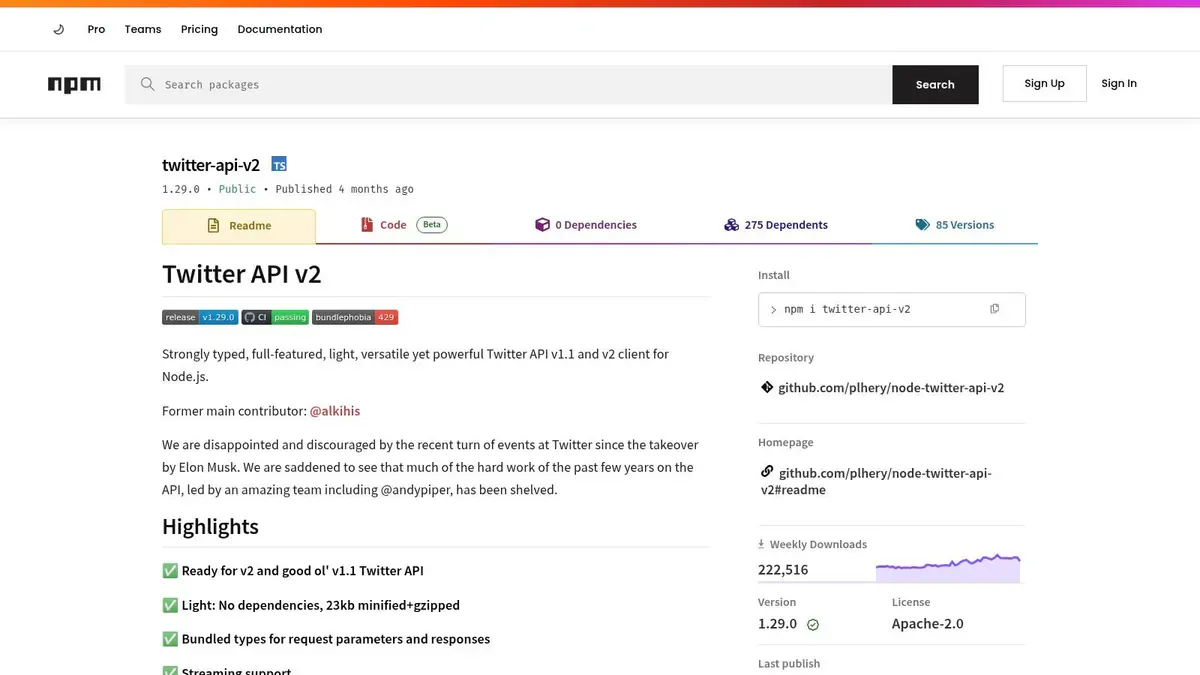1200x675 pixels.
Task: Open the Teams menu item
Action: [x=143, y=30]
